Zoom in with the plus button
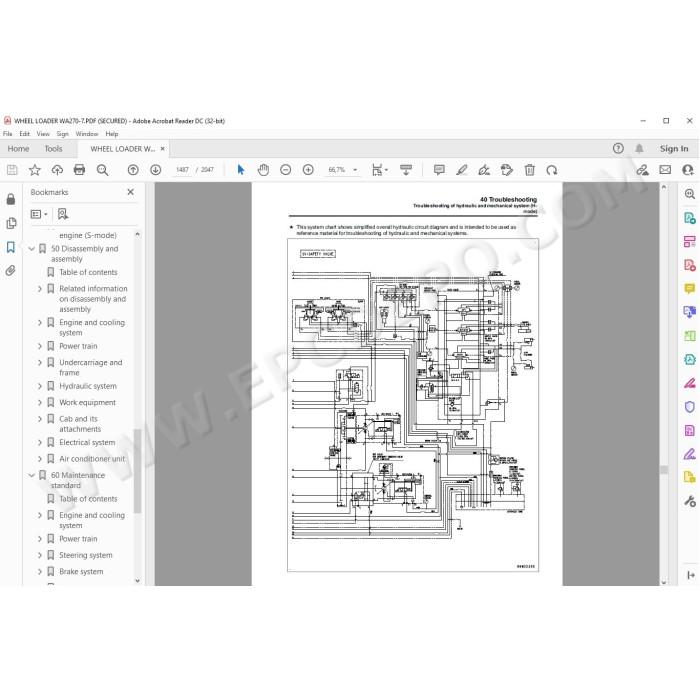 (x=308, y=170)
